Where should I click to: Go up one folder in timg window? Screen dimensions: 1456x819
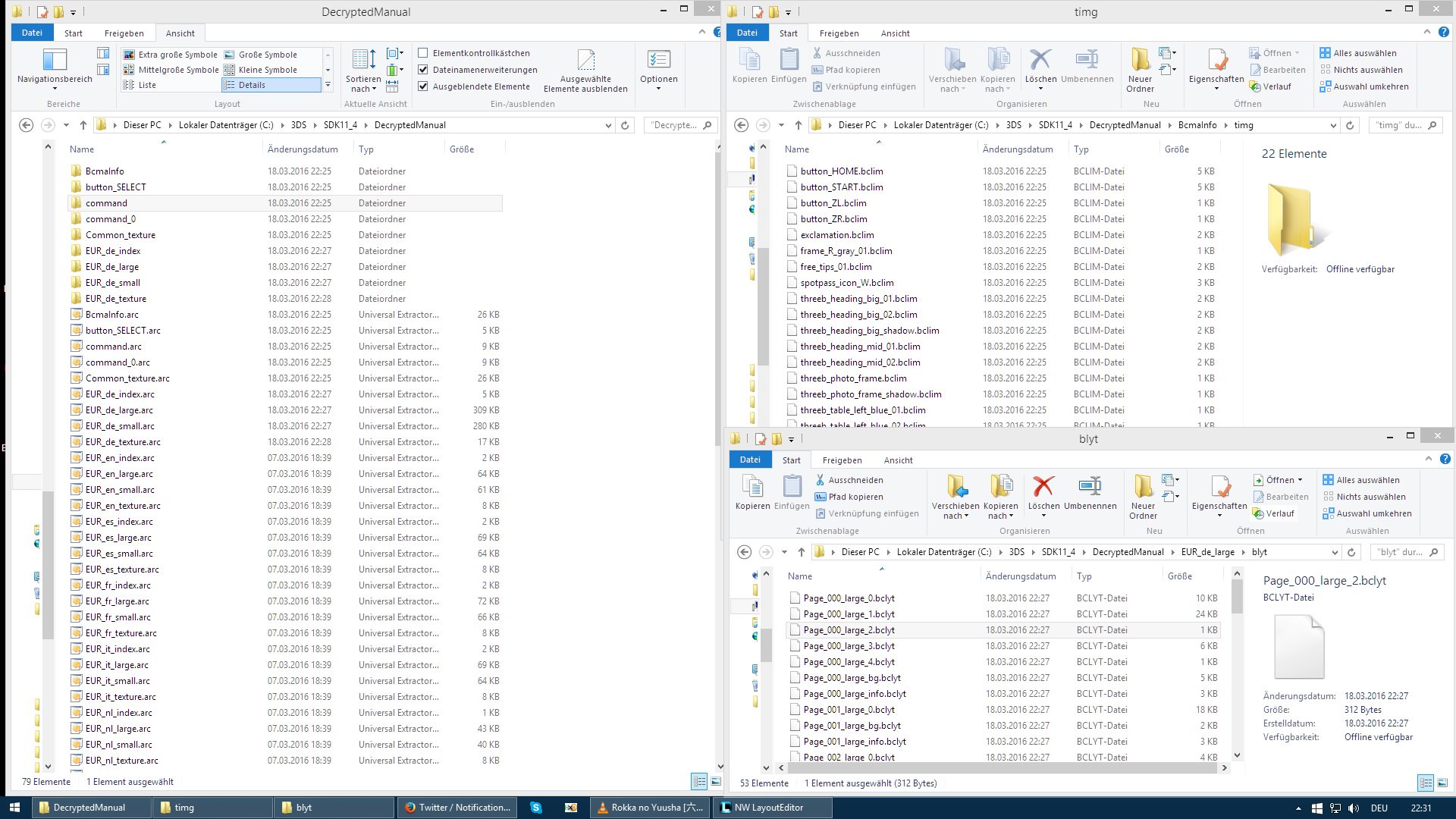coord(798,125)
